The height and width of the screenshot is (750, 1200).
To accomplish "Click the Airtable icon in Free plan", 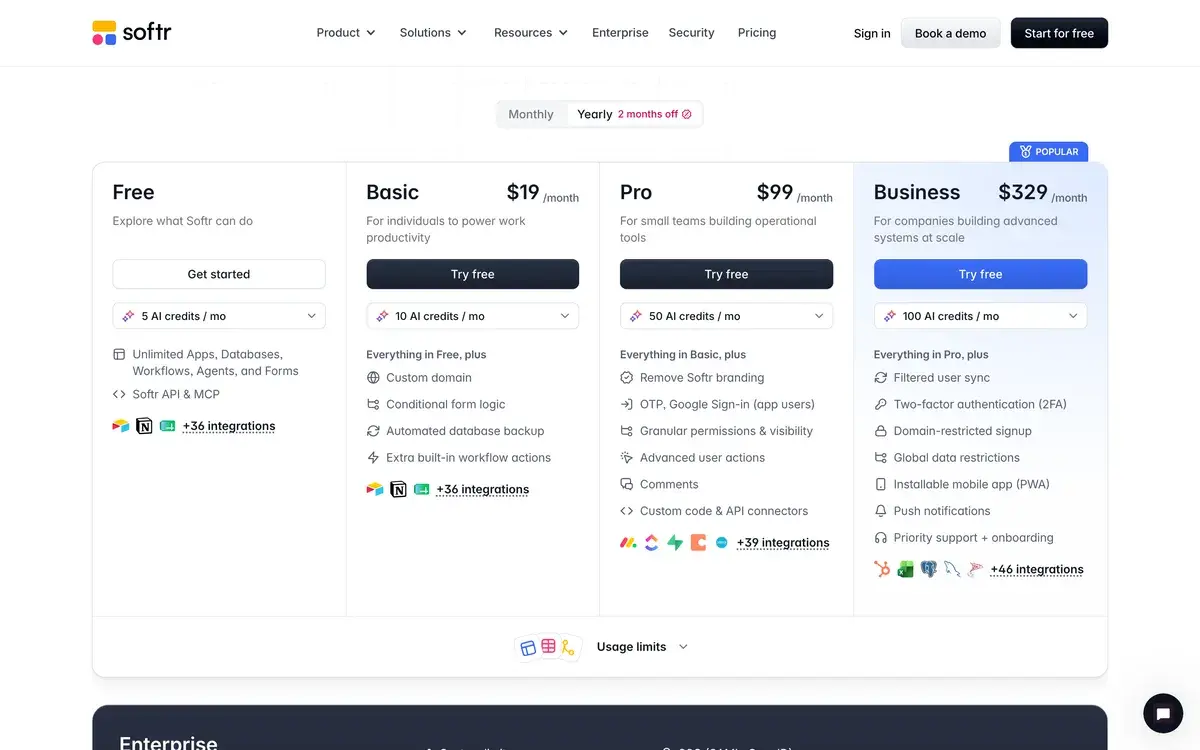I will tap(121, 426).
